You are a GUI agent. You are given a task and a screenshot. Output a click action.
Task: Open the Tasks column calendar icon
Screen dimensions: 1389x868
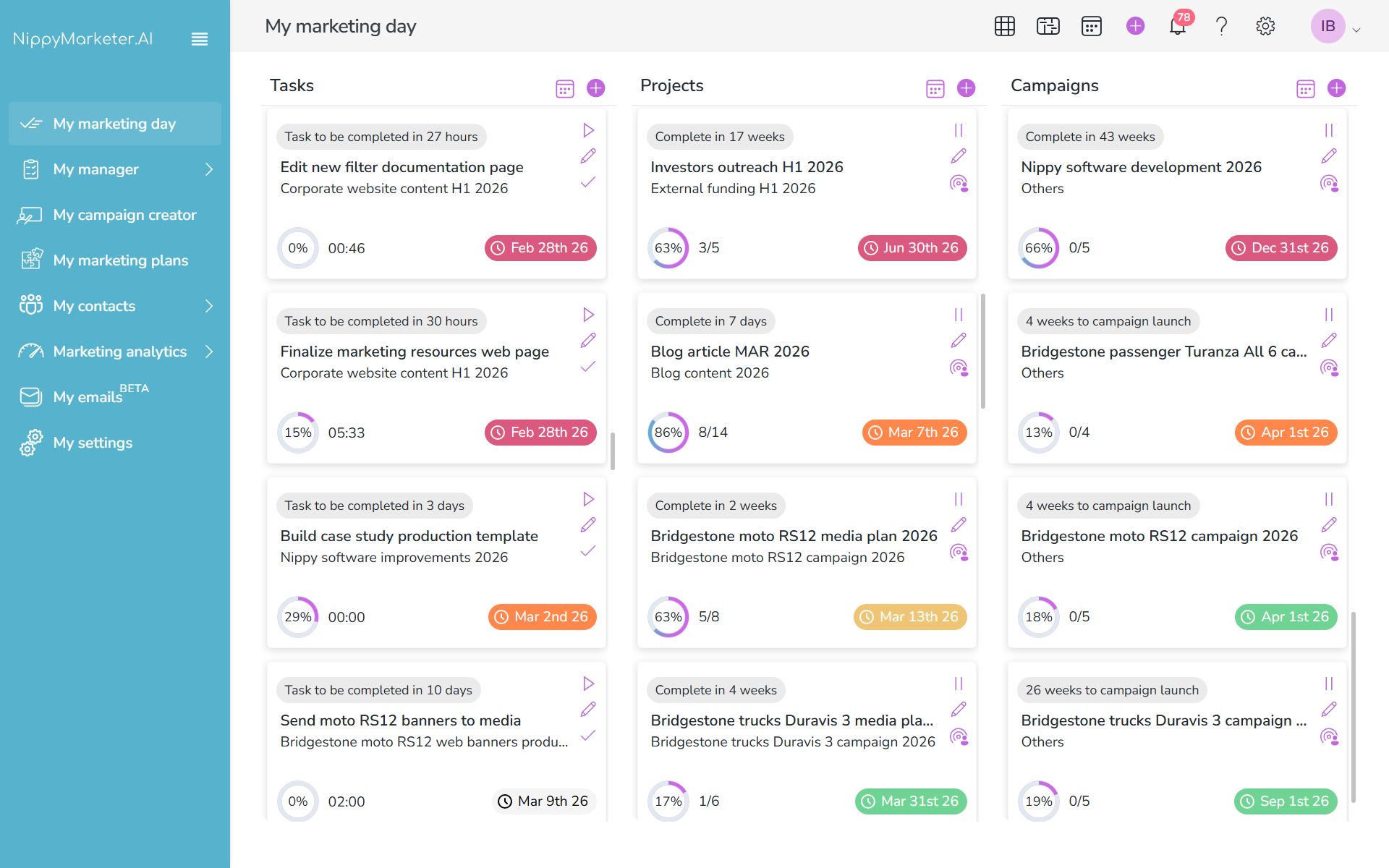[564, 88]
